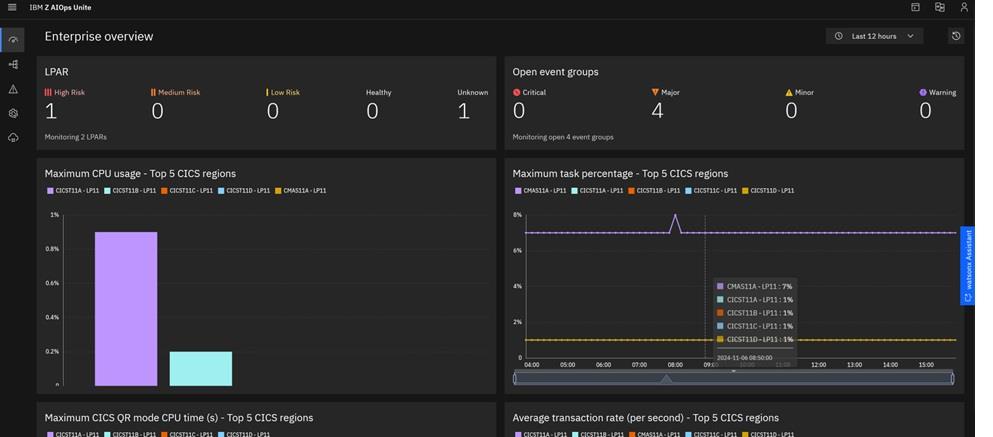Toggle CICST11A - LP11 series in CPU usage legend
993x437 pixels.
click(x=73, y=190)
